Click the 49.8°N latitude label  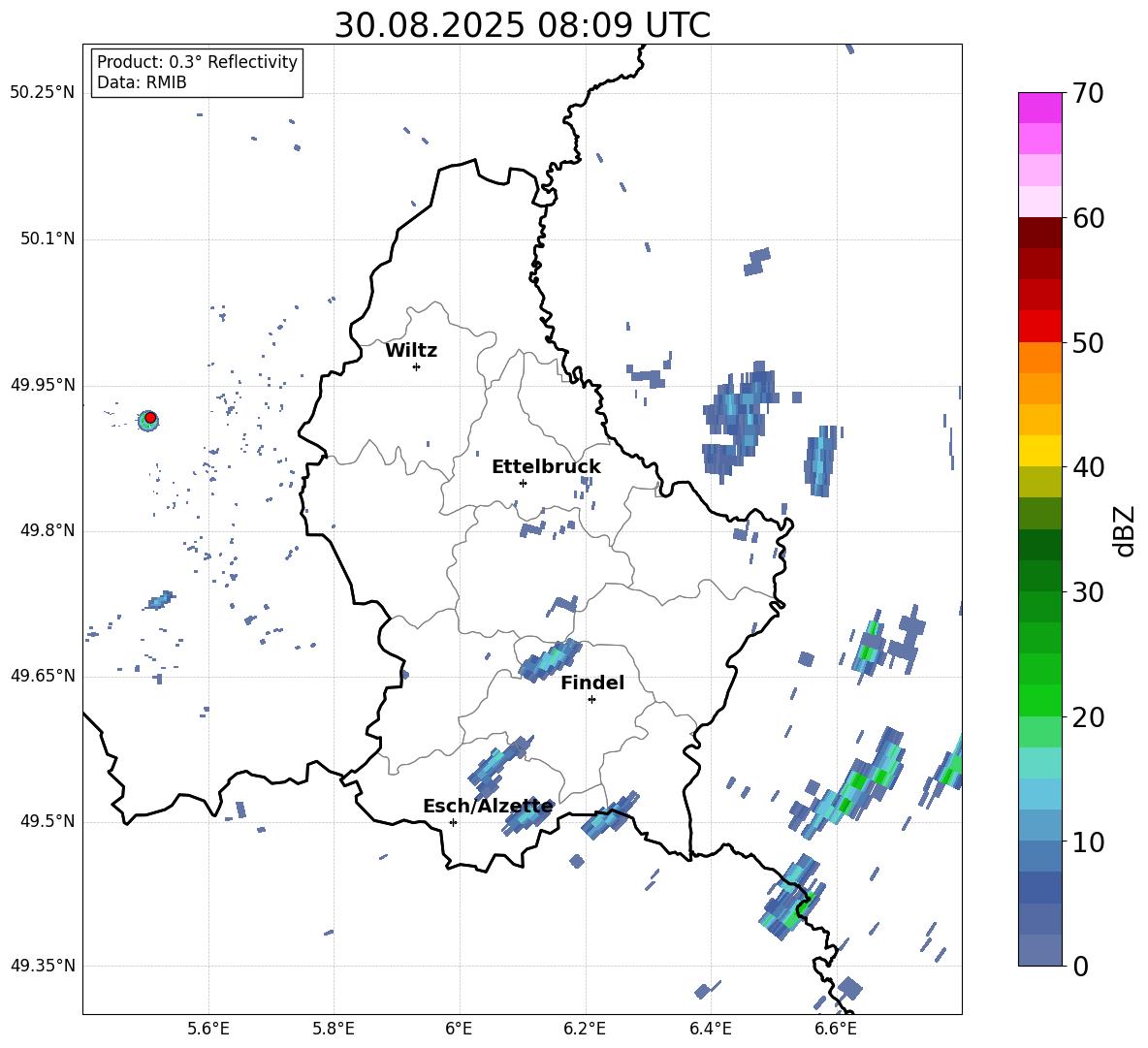(x=48, y=530)
